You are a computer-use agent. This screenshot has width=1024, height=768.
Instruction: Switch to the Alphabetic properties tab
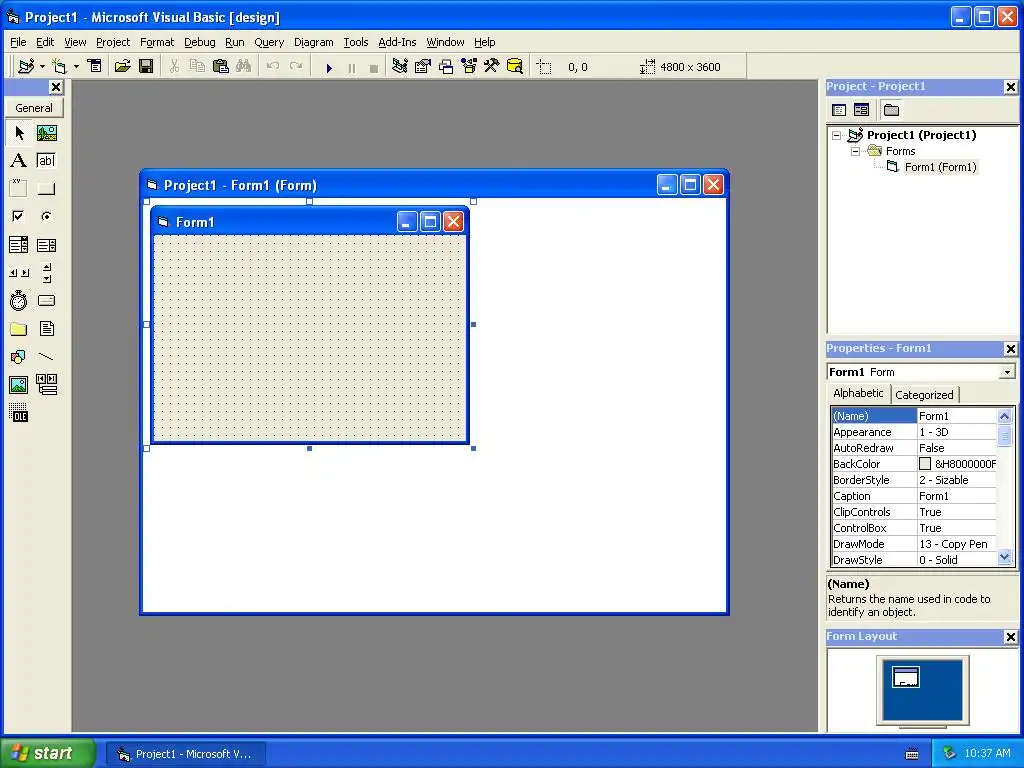(x=857, y=393)
